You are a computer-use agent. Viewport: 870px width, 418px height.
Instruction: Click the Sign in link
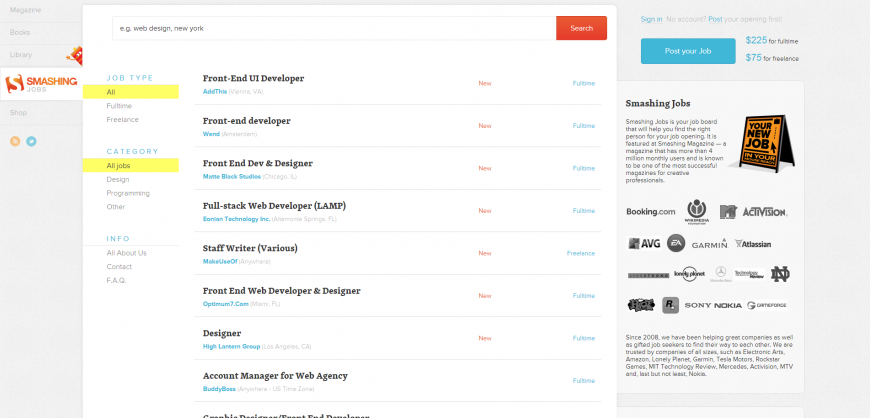[651, 19]
